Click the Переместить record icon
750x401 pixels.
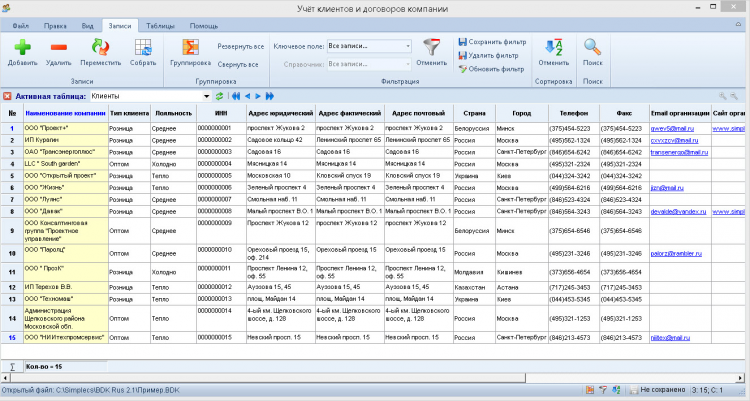point(100,46)
